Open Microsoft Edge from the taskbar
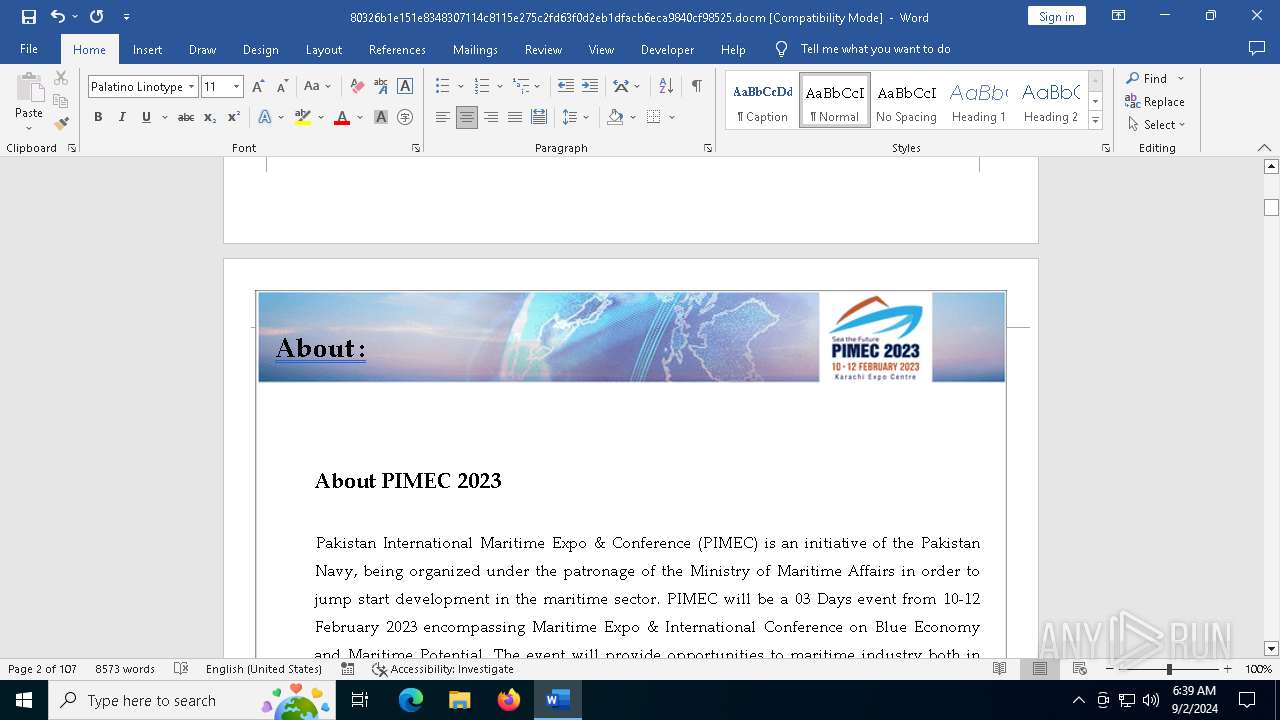1280x720 pixels. tap(411, 700)
